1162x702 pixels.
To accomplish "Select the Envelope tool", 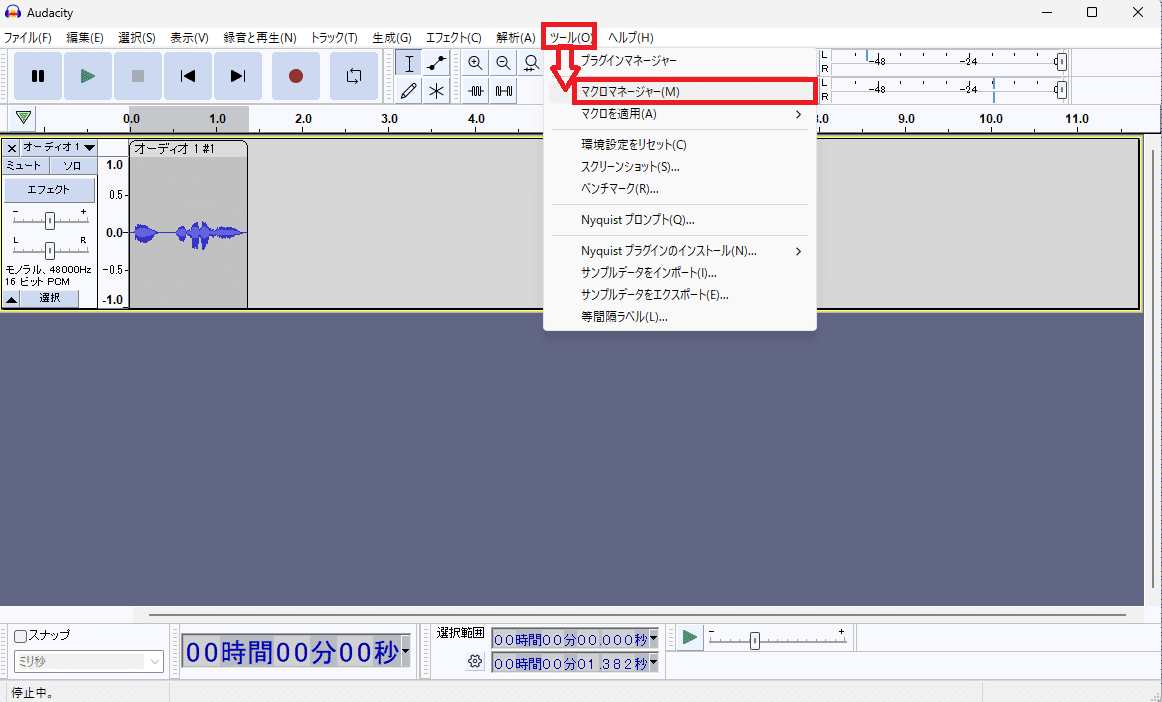I will (436, 63).
